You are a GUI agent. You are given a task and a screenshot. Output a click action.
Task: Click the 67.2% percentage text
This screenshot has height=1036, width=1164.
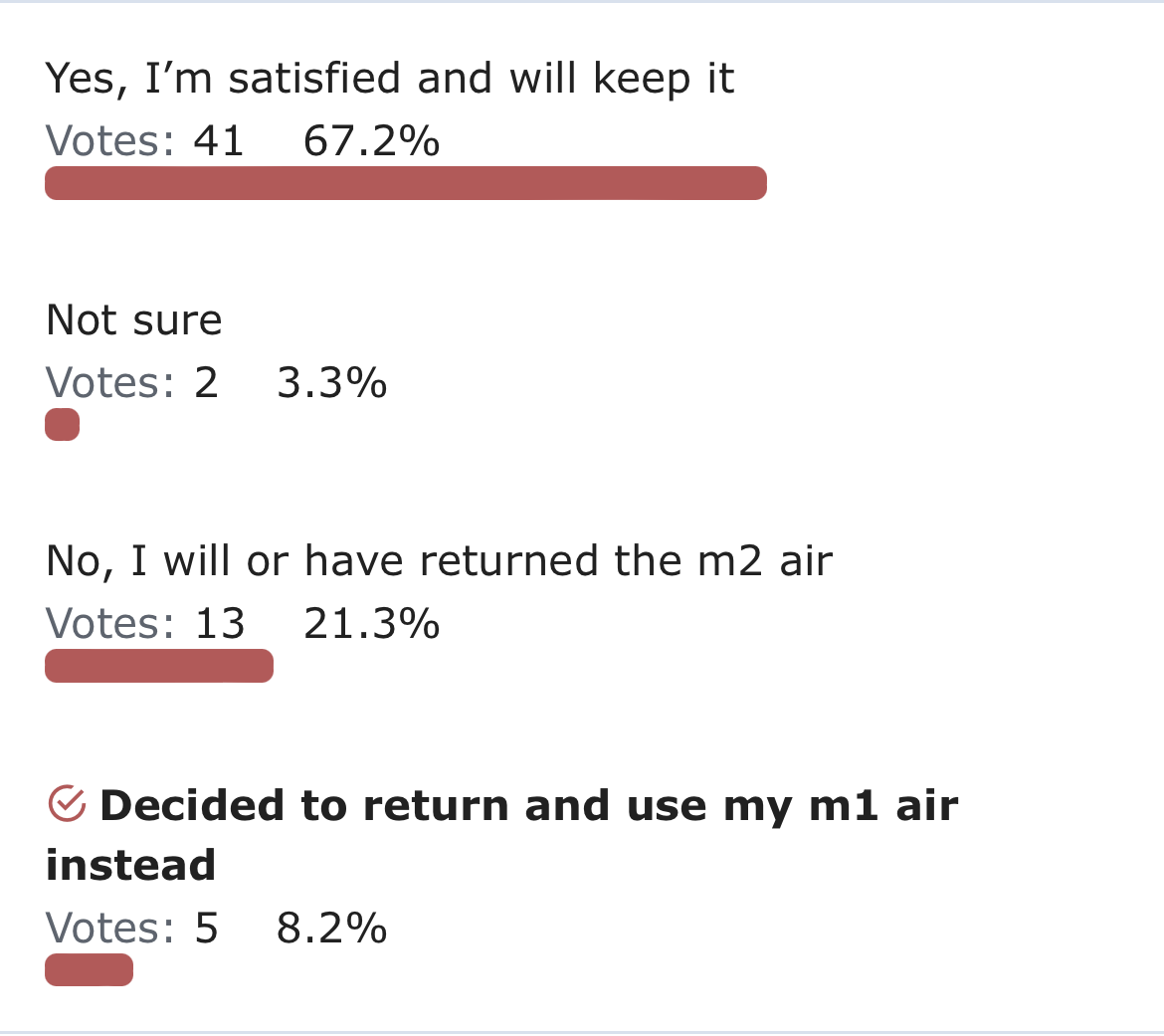tap(371, 141)
